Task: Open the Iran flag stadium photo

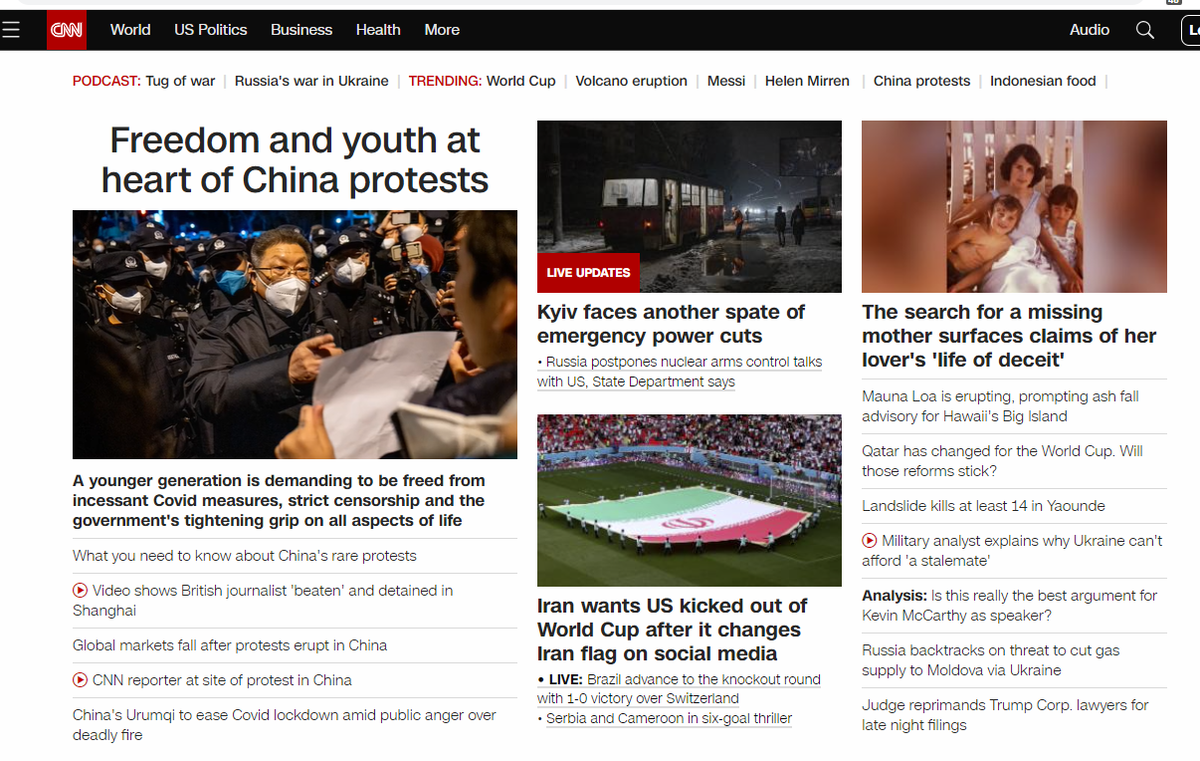Action: point(689,500)
